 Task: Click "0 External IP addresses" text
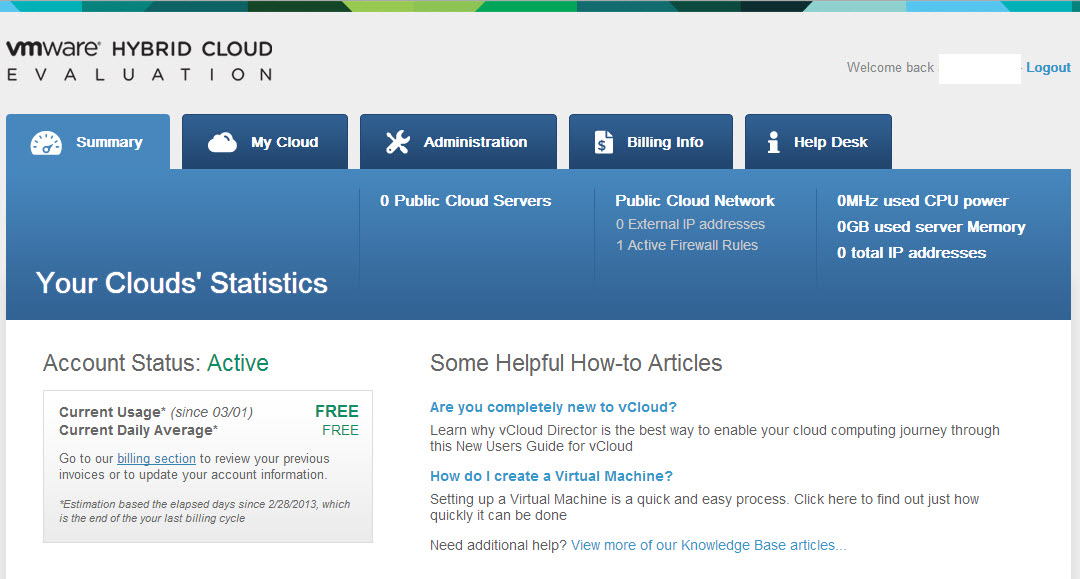pyautogui.click(x=690, y=224)
